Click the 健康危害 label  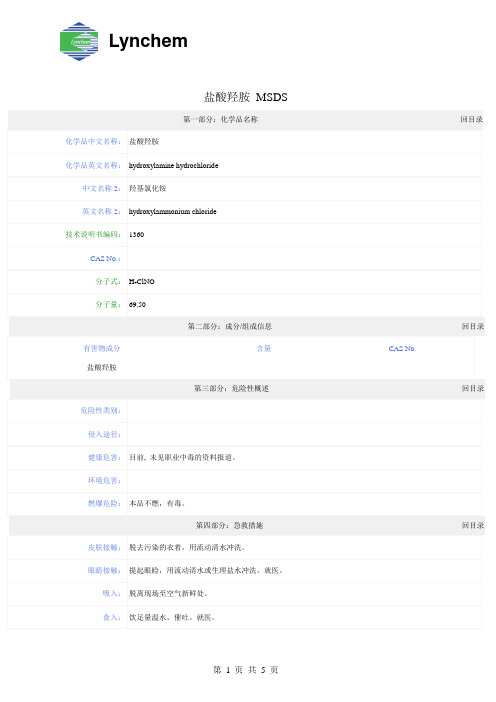104,458
